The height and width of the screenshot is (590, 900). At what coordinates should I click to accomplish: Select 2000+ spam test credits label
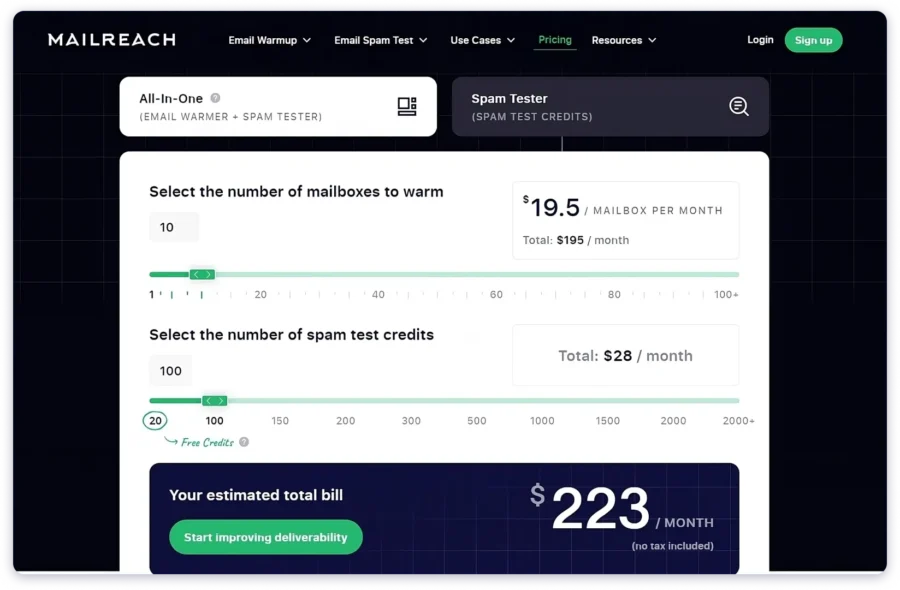[738, 421]
